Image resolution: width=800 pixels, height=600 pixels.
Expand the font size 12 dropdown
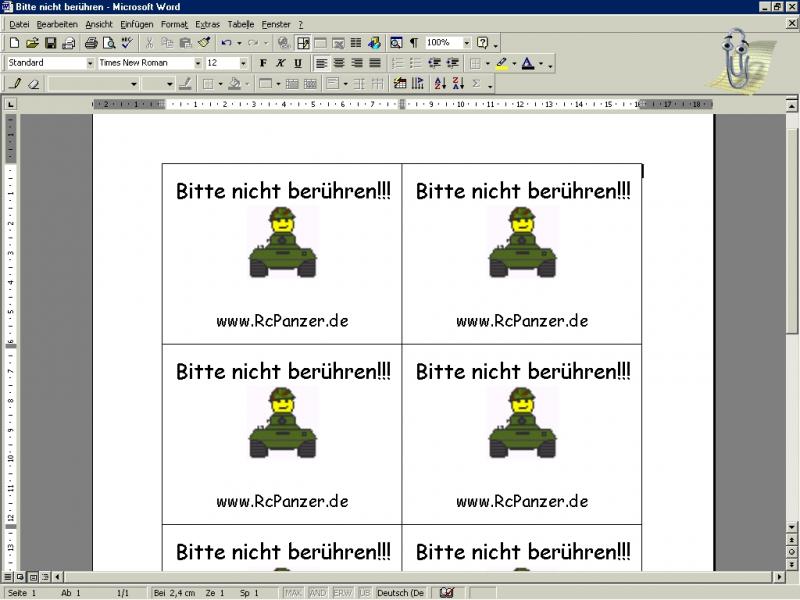coord(243,63)
